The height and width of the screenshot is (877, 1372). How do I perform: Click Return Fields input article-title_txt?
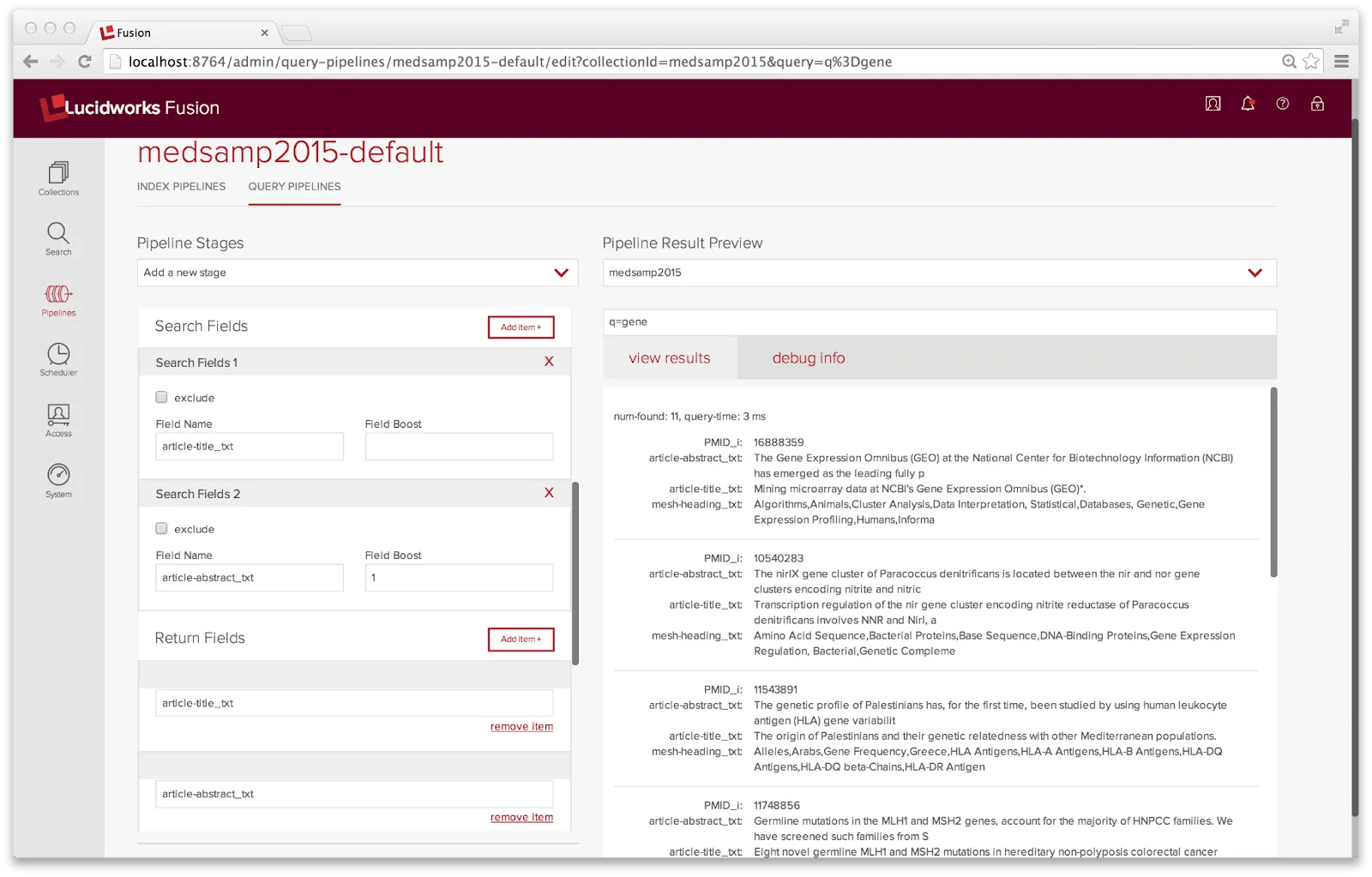pos(354,703)
